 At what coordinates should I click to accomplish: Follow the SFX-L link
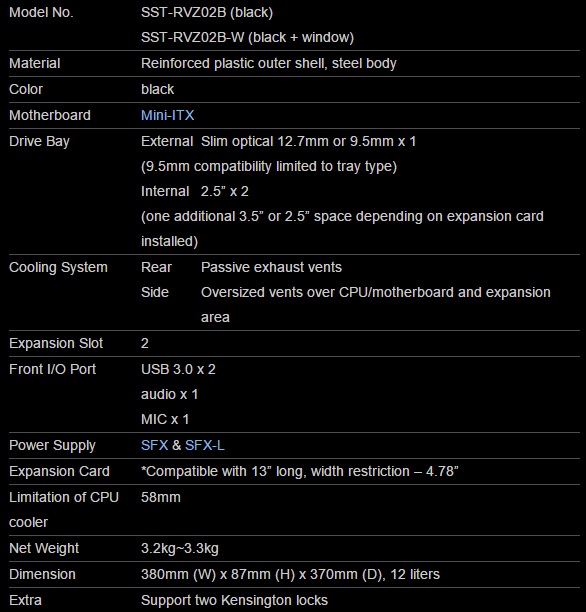205,445
